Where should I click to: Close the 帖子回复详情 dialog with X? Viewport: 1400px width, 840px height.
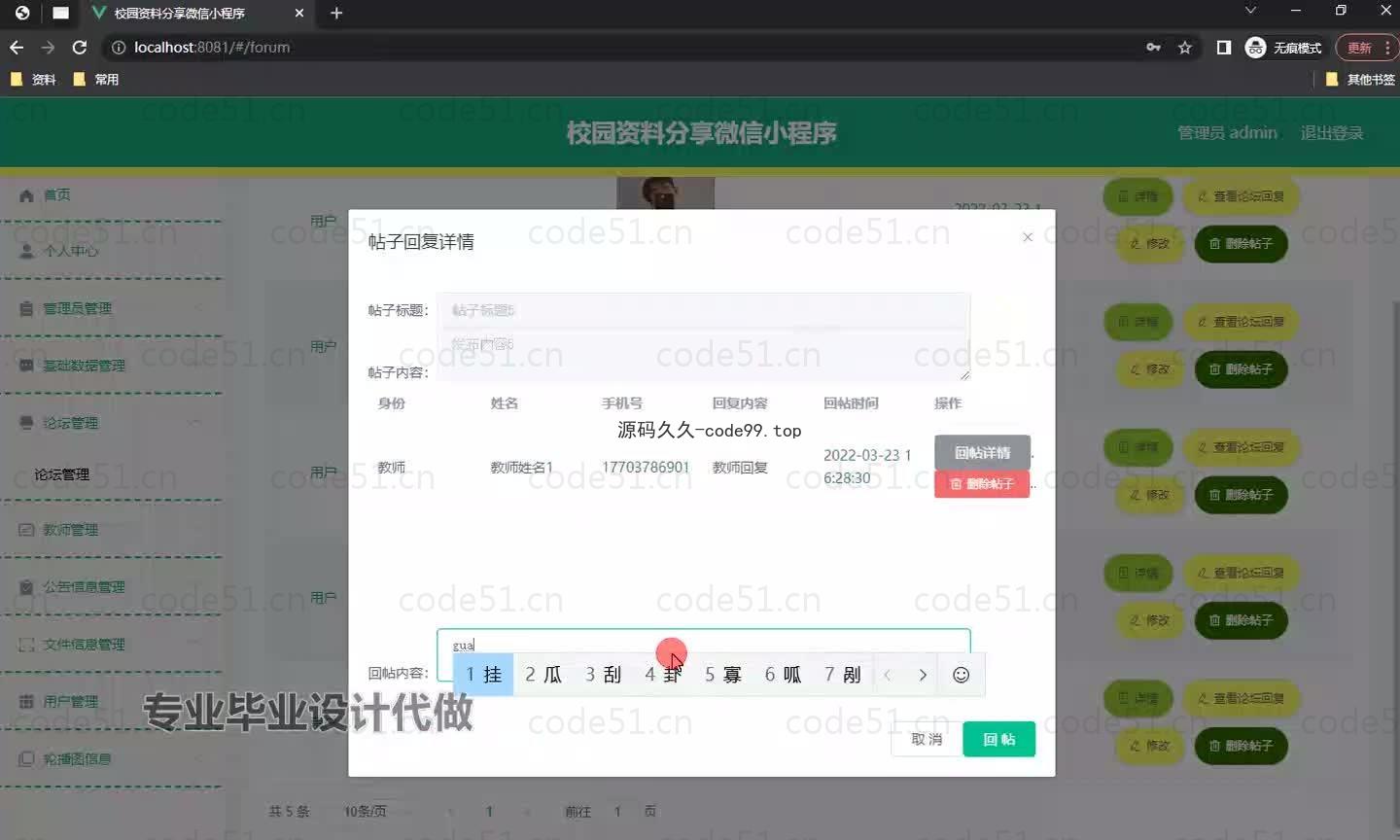point(1028,237)
